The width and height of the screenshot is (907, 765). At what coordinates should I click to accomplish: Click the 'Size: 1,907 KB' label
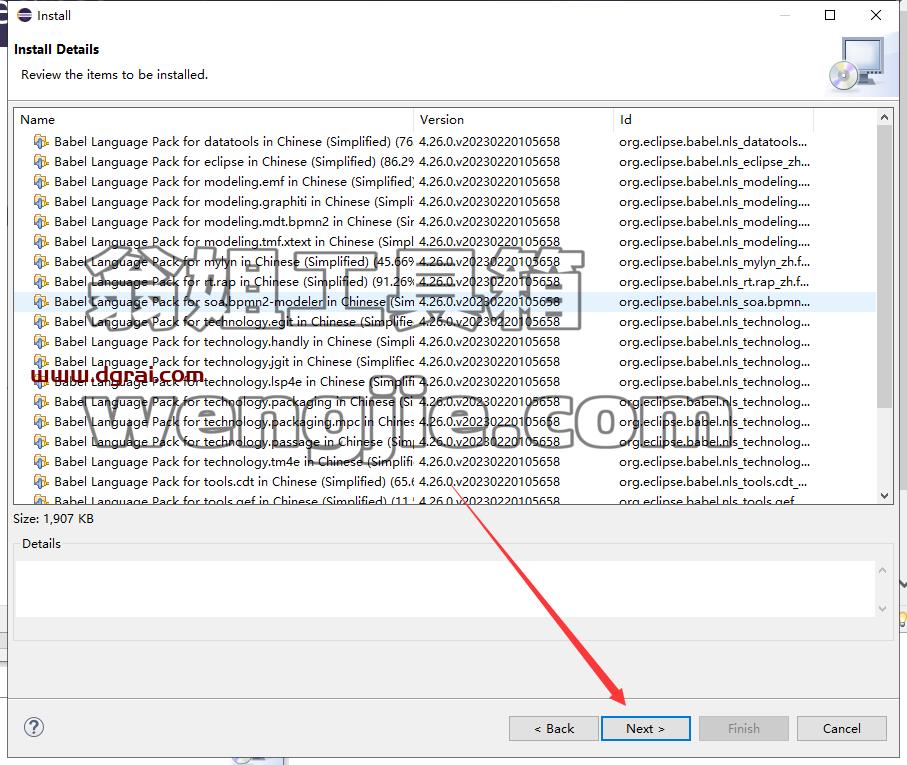[x=53, y=519]
